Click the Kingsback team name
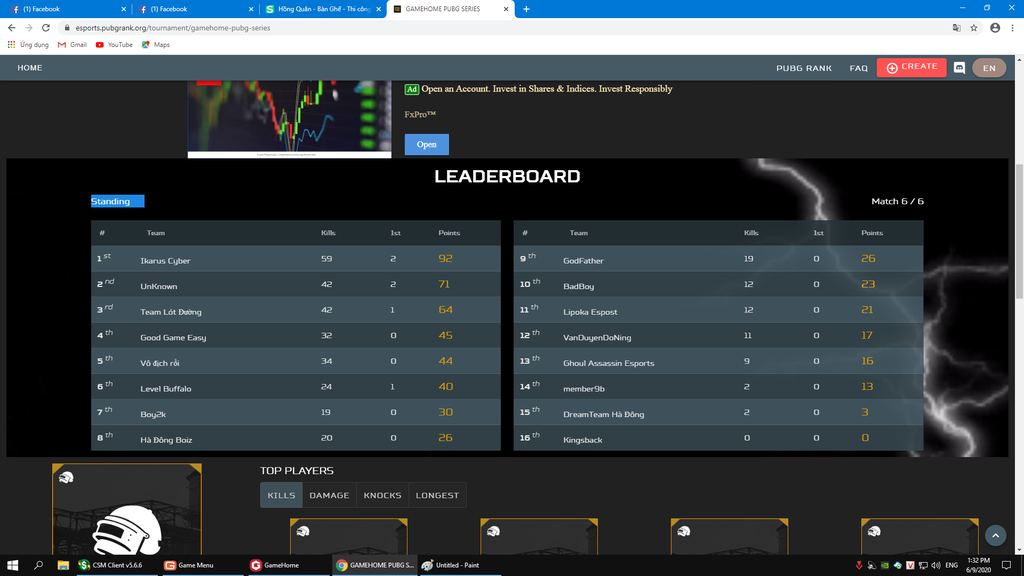Image resolution: width=1024 pixels, height=576 pixels. [x=583, y=440]
